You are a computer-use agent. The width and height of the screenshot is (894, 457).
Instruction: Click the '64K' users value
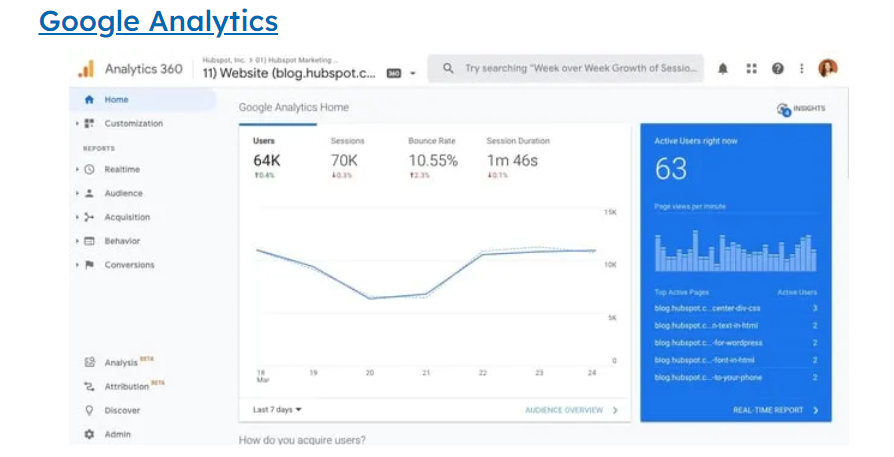(267, 161)
